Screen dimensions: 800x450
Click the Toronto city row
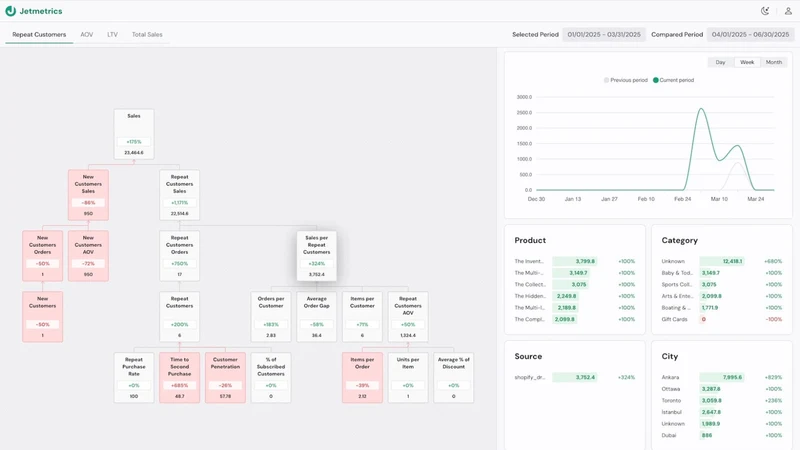click(x=721, y=401)
